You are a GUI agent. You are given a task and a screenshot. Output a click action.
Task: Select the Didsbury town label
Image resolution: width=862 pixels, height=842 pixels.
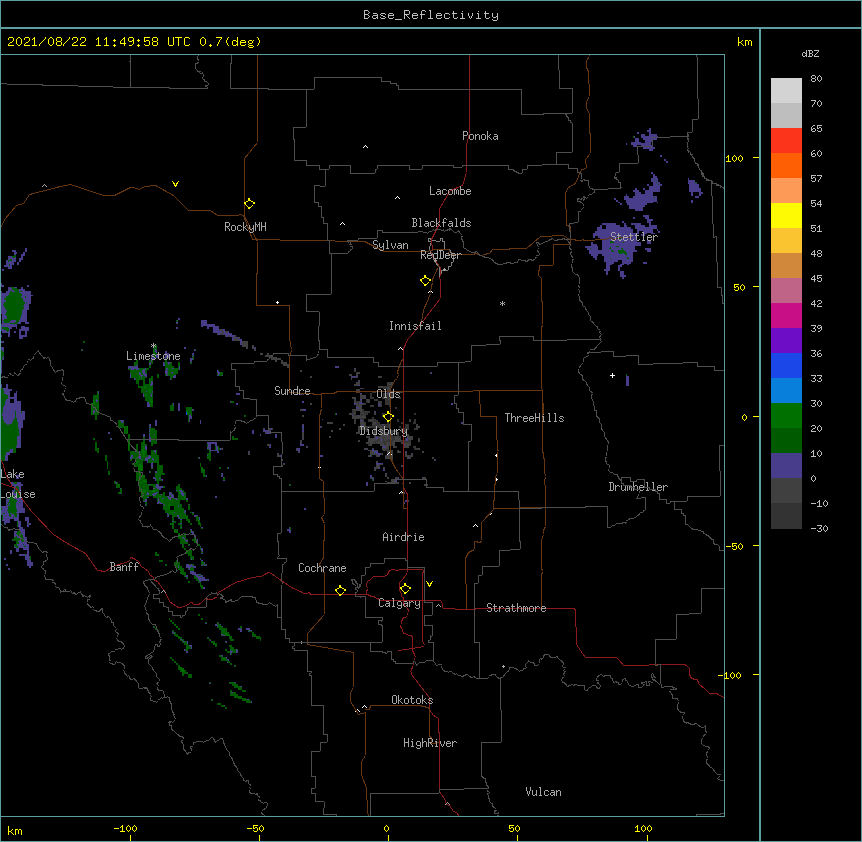point(383,431)
